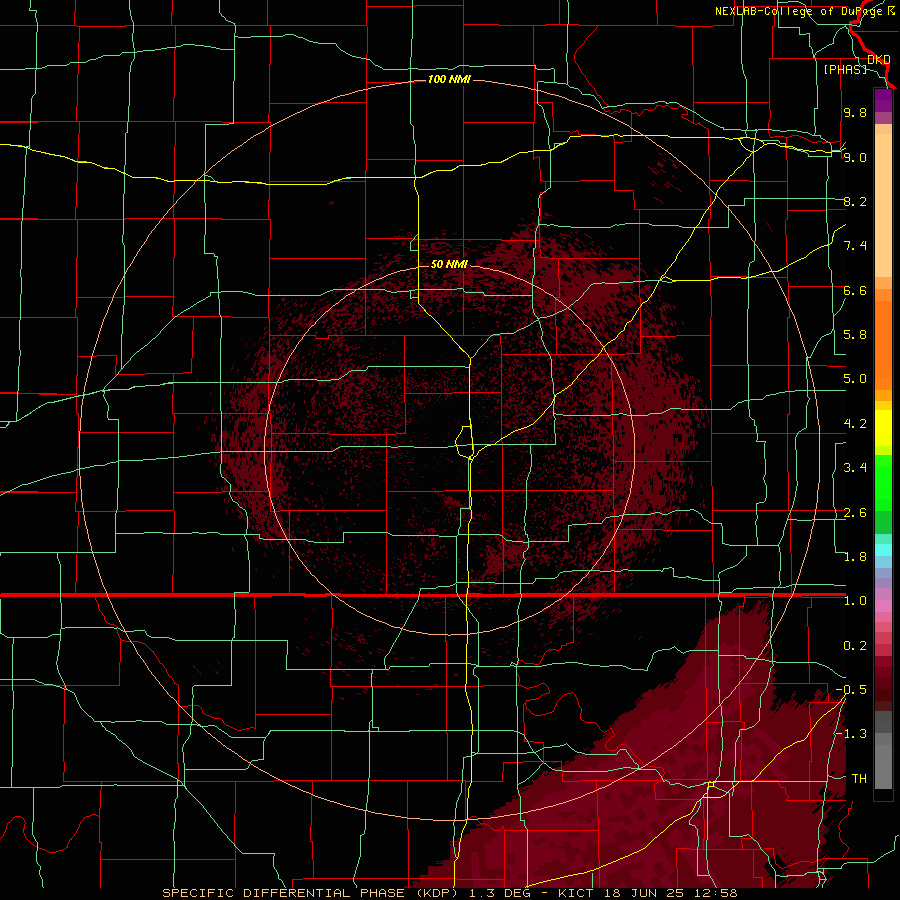Click the purple top segment of the color bar
This screenshot has width=900, height=900.
[x=883, y=100]
